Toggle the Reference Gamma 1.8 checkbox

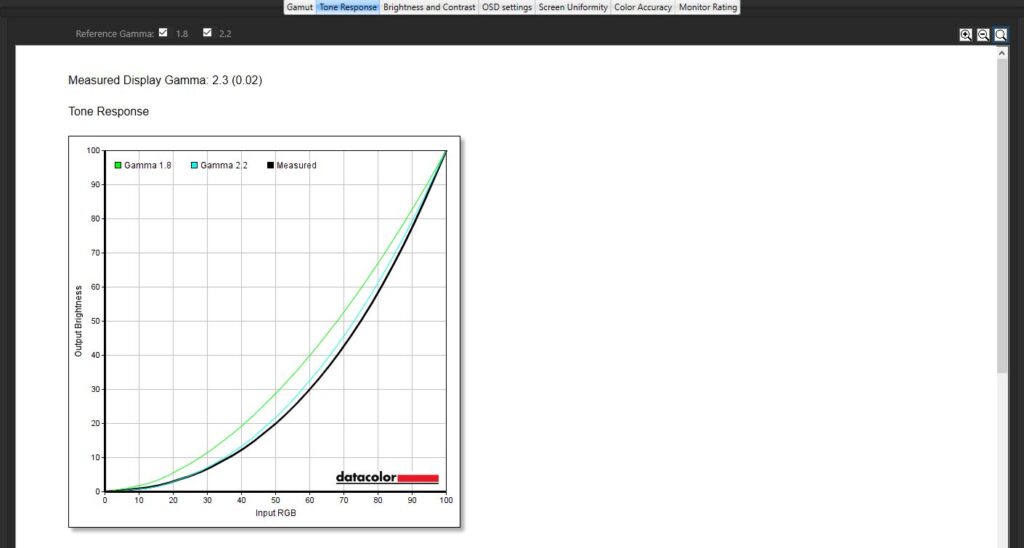pos(163,33)
